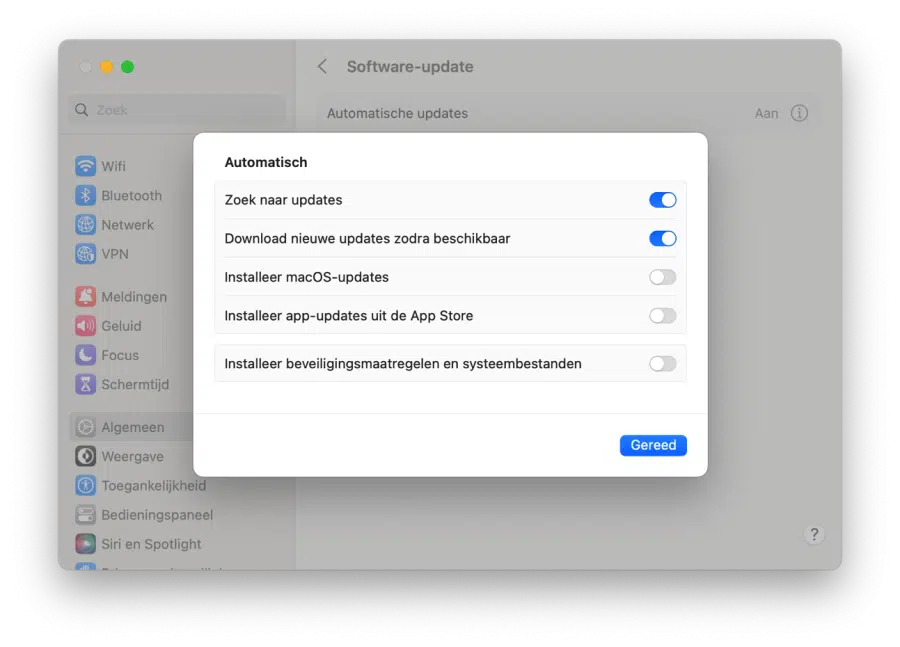Select Weergave label in sidebar
This screenshot has width=900, height=647.
click(x=133, y=456)
